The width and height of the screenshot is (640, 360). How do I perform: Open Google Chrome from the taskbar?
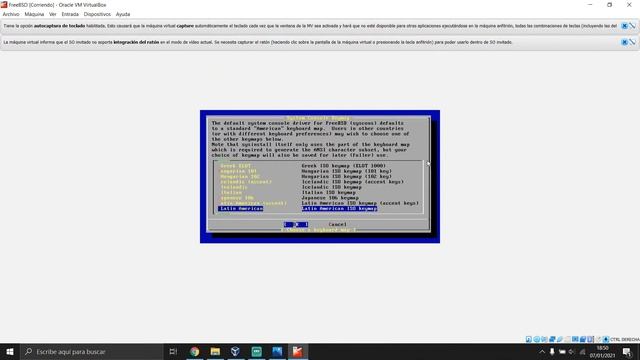(195, 351)
